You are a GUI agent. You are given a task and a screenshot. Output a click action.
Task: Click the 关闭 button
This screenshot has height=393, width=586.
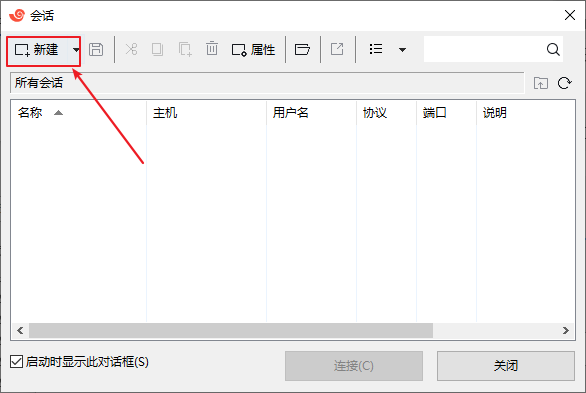[x=506, y=366]
